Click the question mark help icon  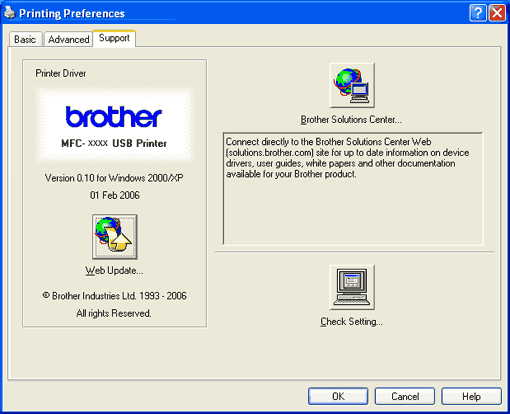478,13
